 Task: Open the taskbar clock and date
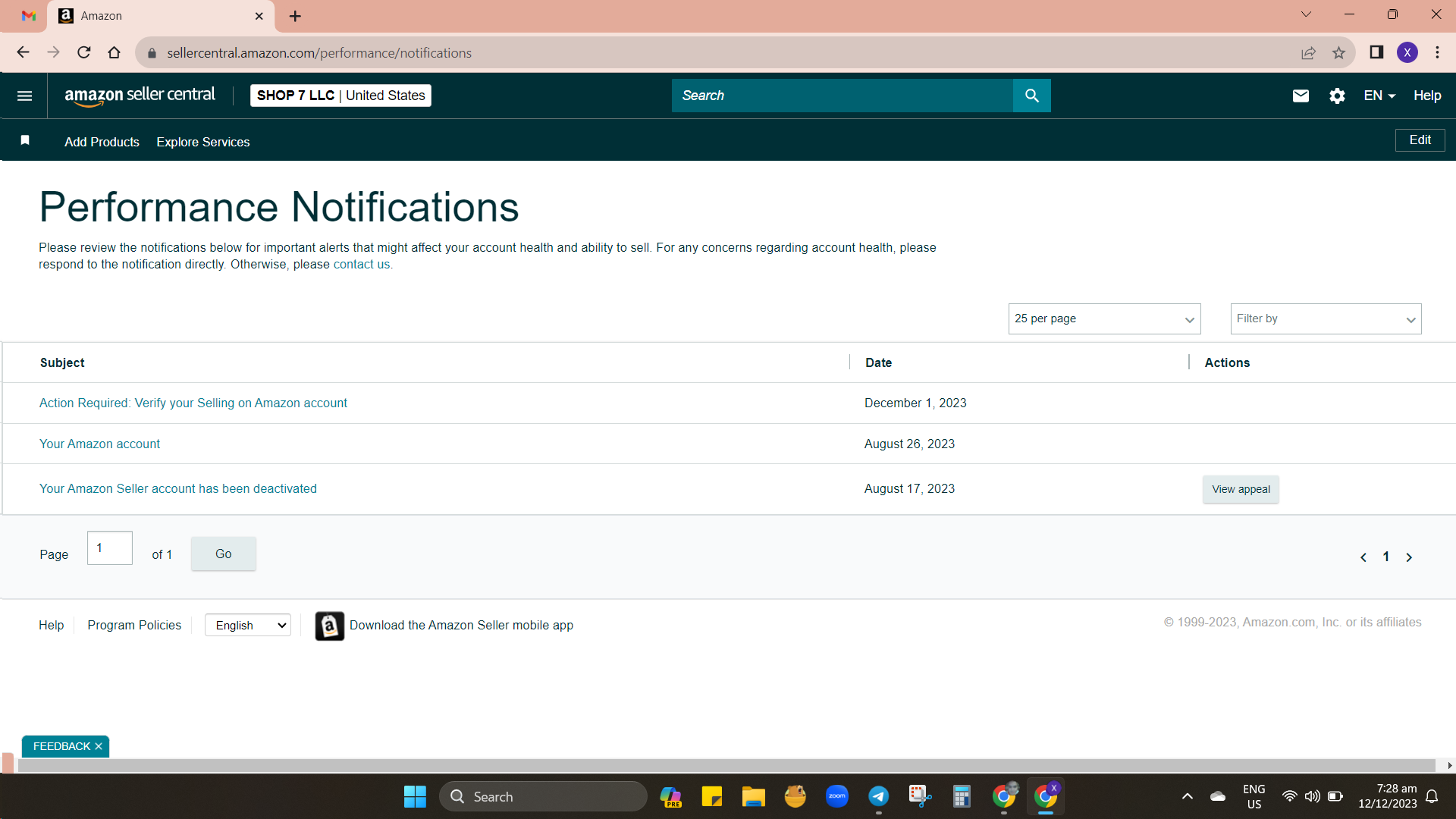1387,796
